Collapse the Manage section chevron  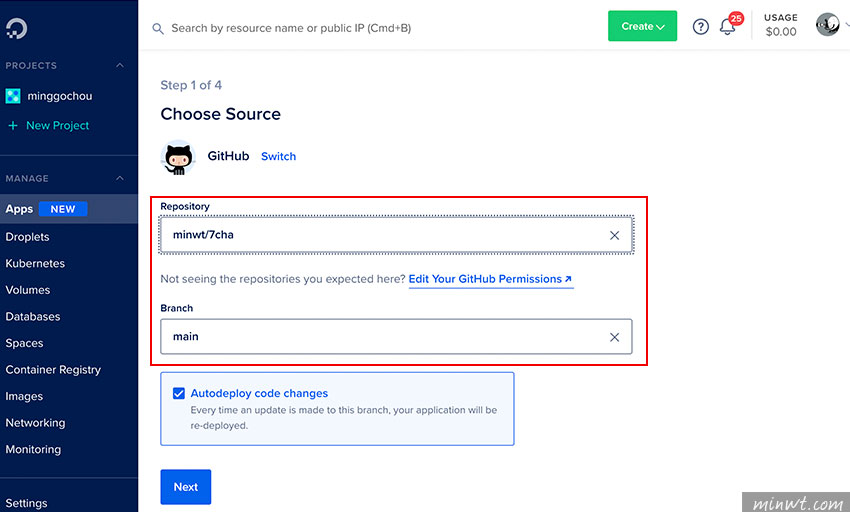120,178
